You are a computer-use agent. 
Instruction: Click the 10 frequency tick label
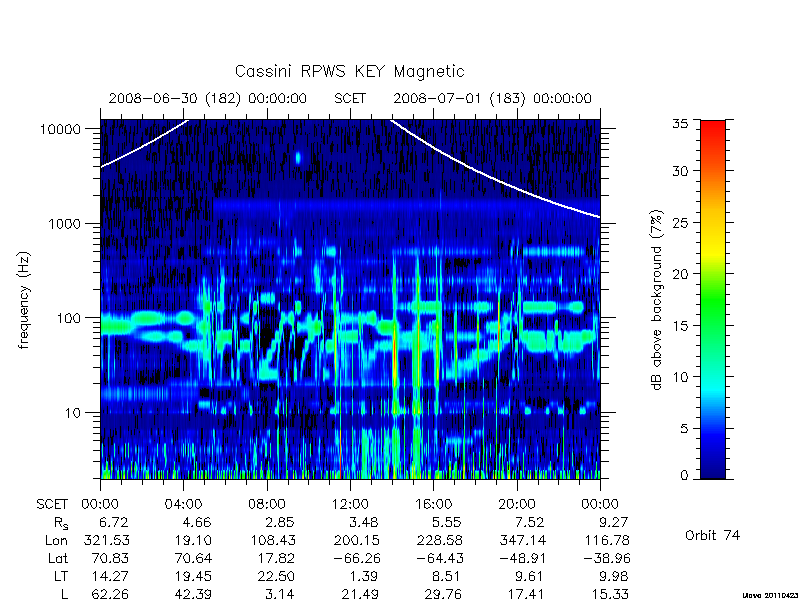[x=73, y=412]
